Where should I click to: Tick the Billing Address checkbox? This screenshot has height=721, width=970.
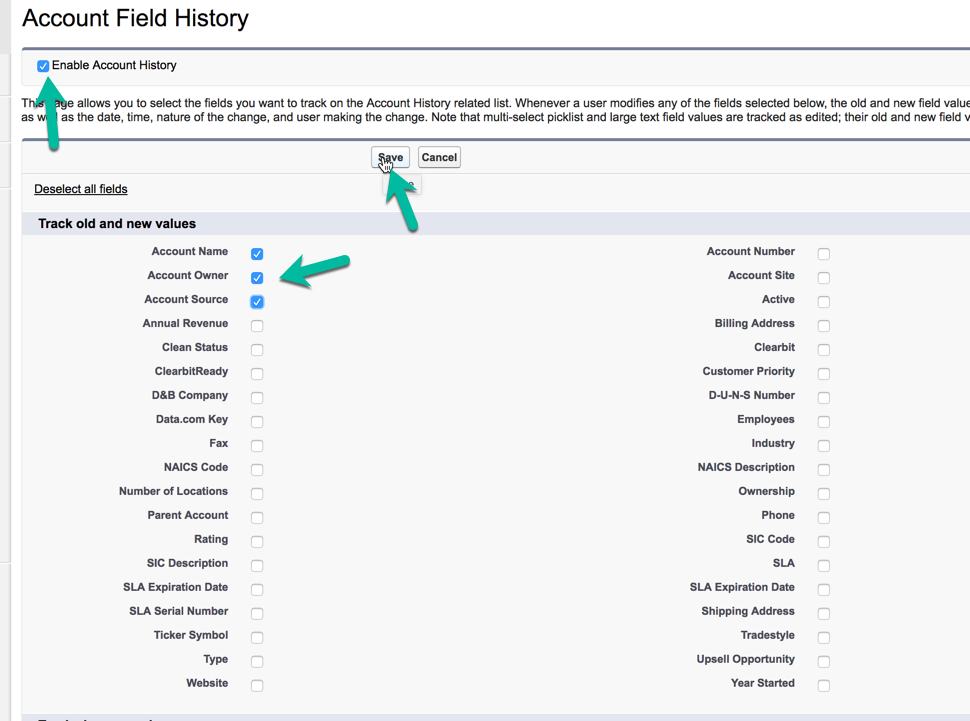(824, 326)
